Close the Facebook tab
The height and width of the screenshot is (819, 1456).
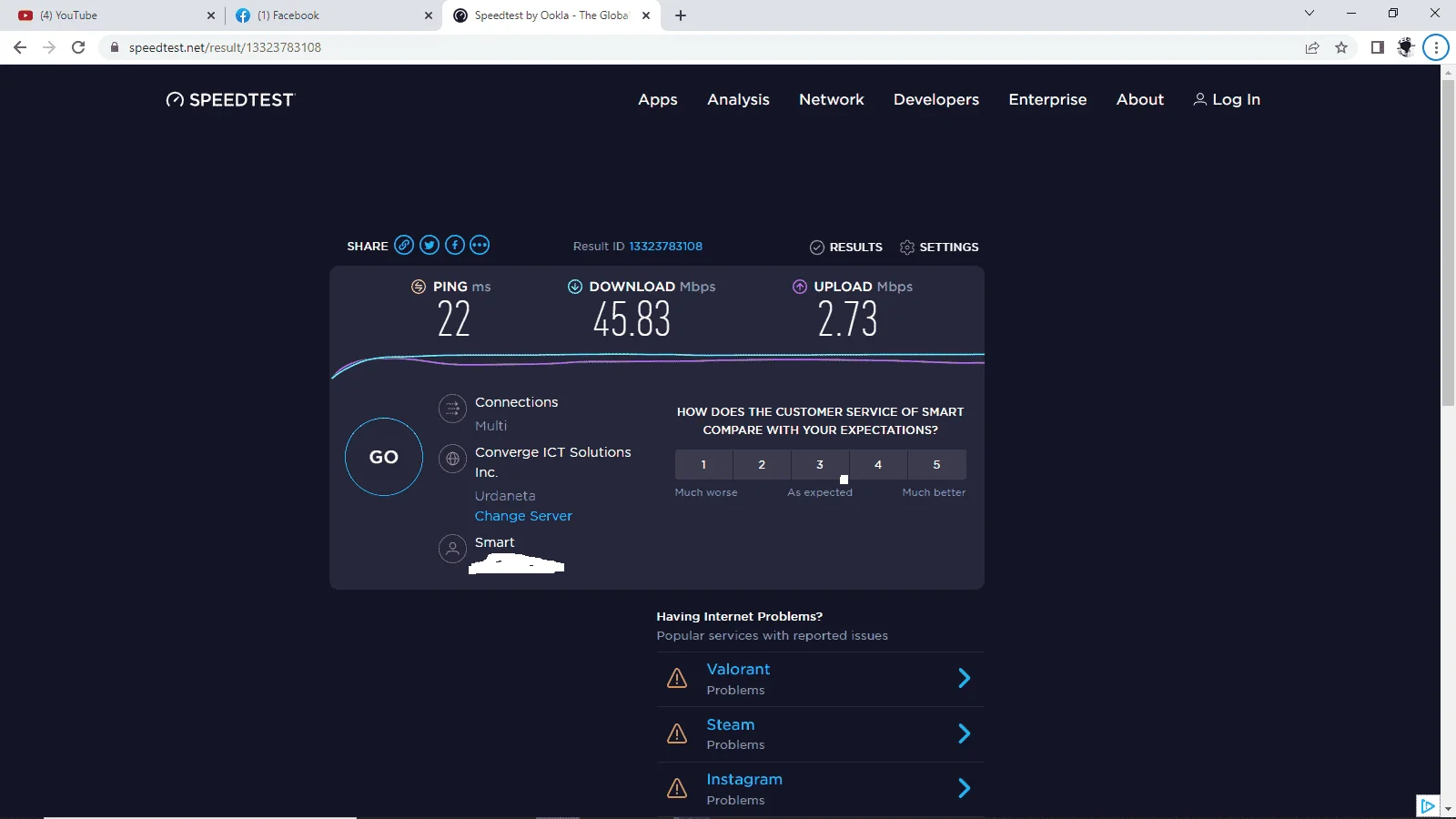[429, 15]
